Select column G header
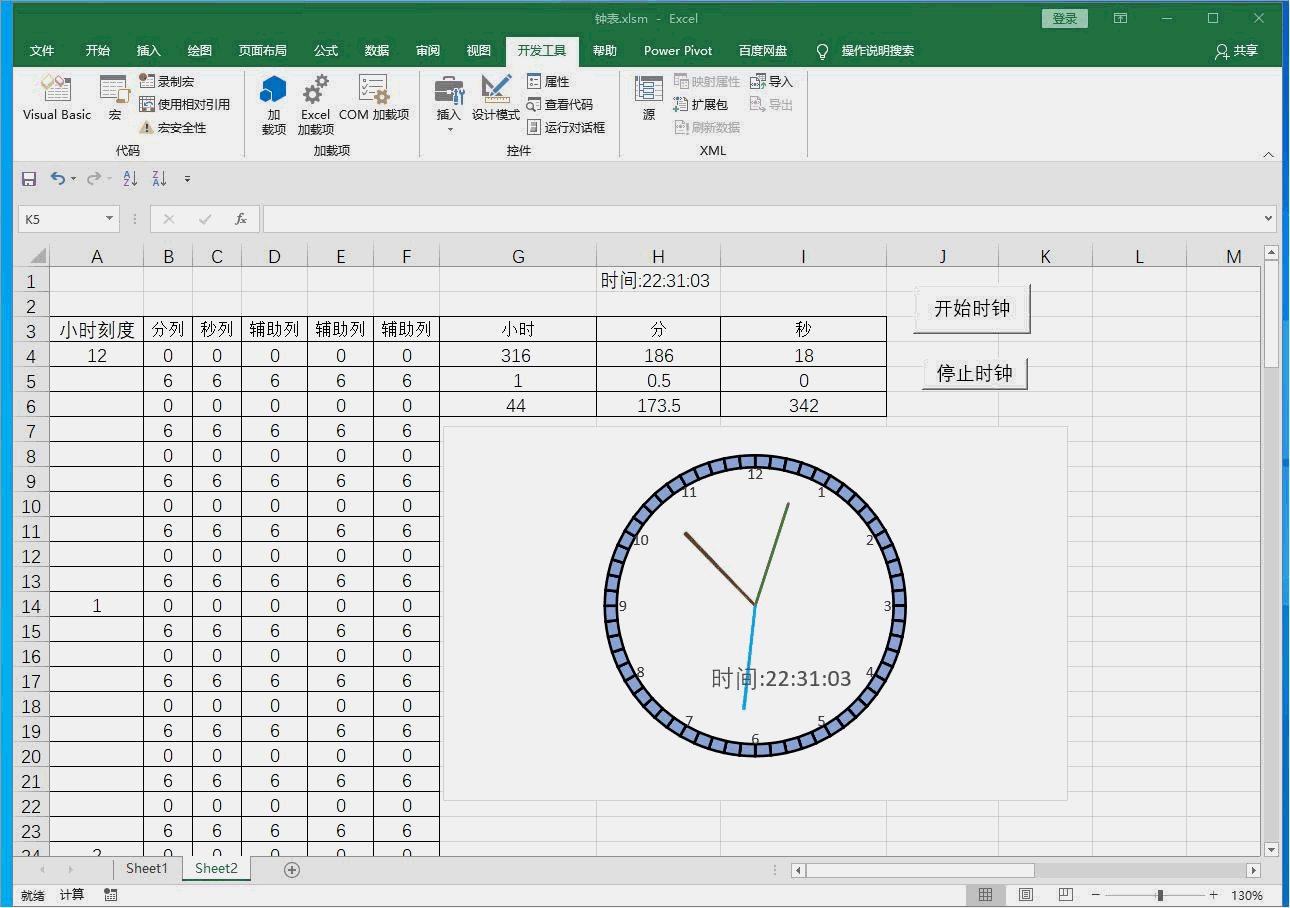 [x=518, y=257]
